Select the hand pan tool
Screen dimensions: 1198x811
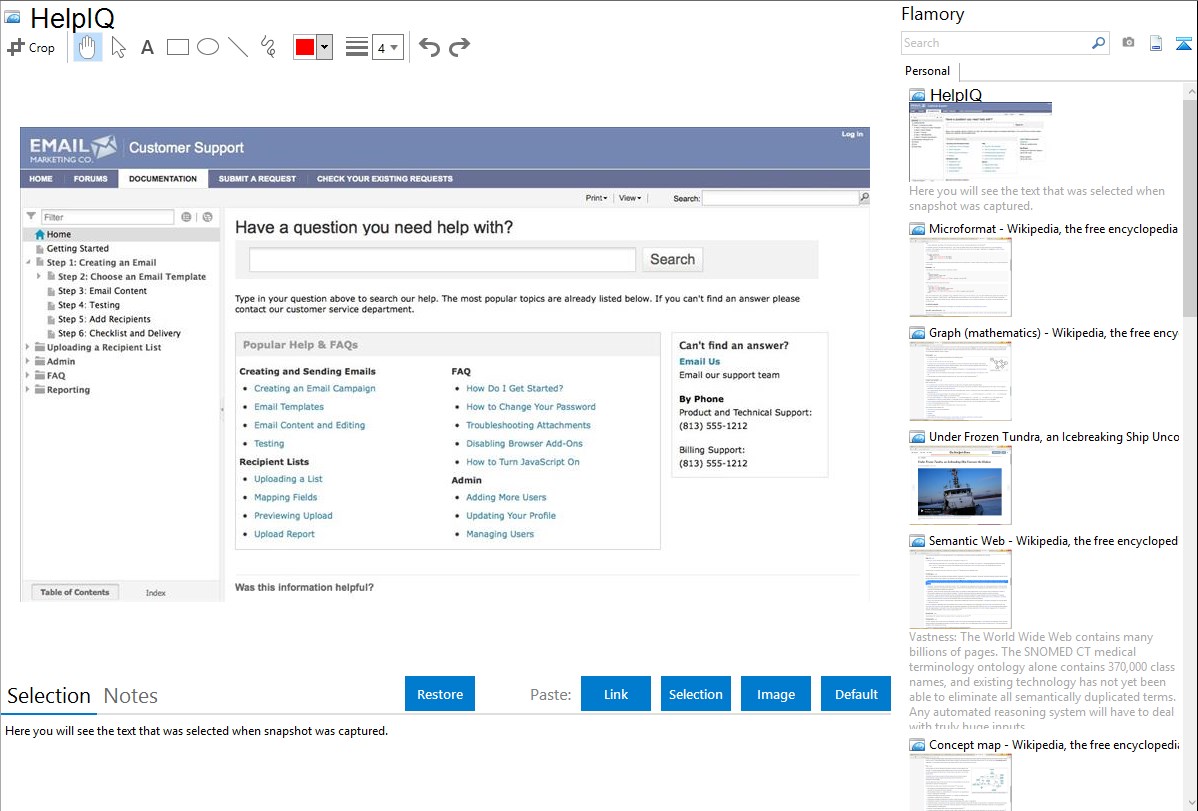pos(87,47)
